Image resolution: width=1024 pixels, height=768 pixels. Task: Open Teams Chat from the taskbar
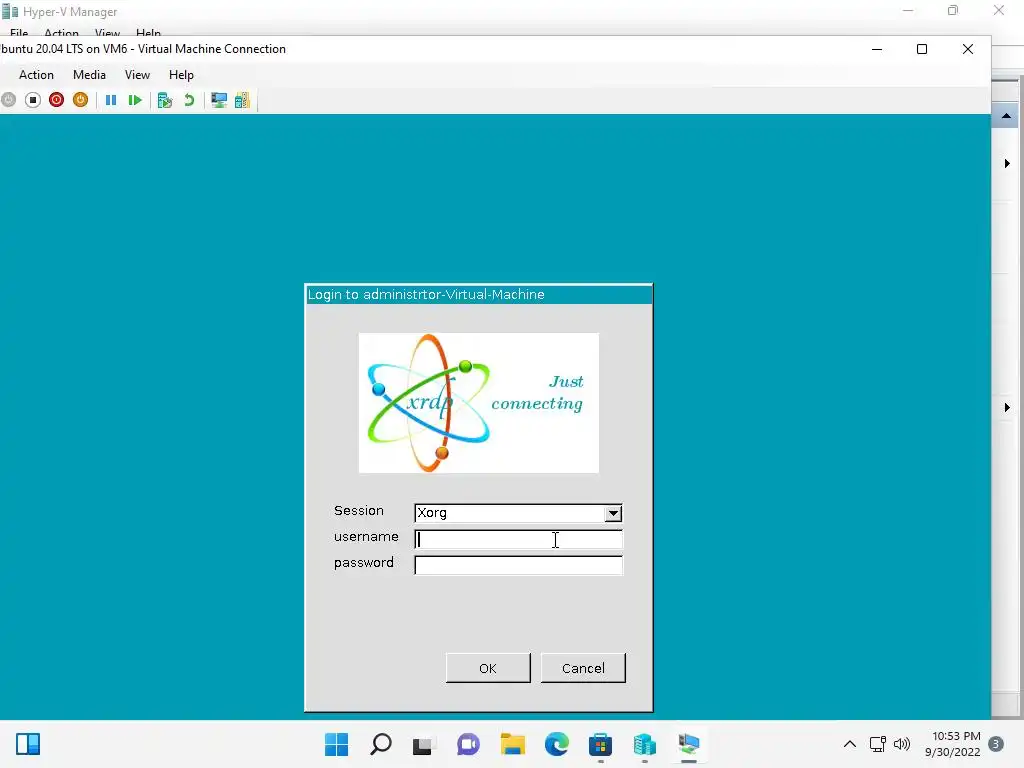[x=468, y=744]
